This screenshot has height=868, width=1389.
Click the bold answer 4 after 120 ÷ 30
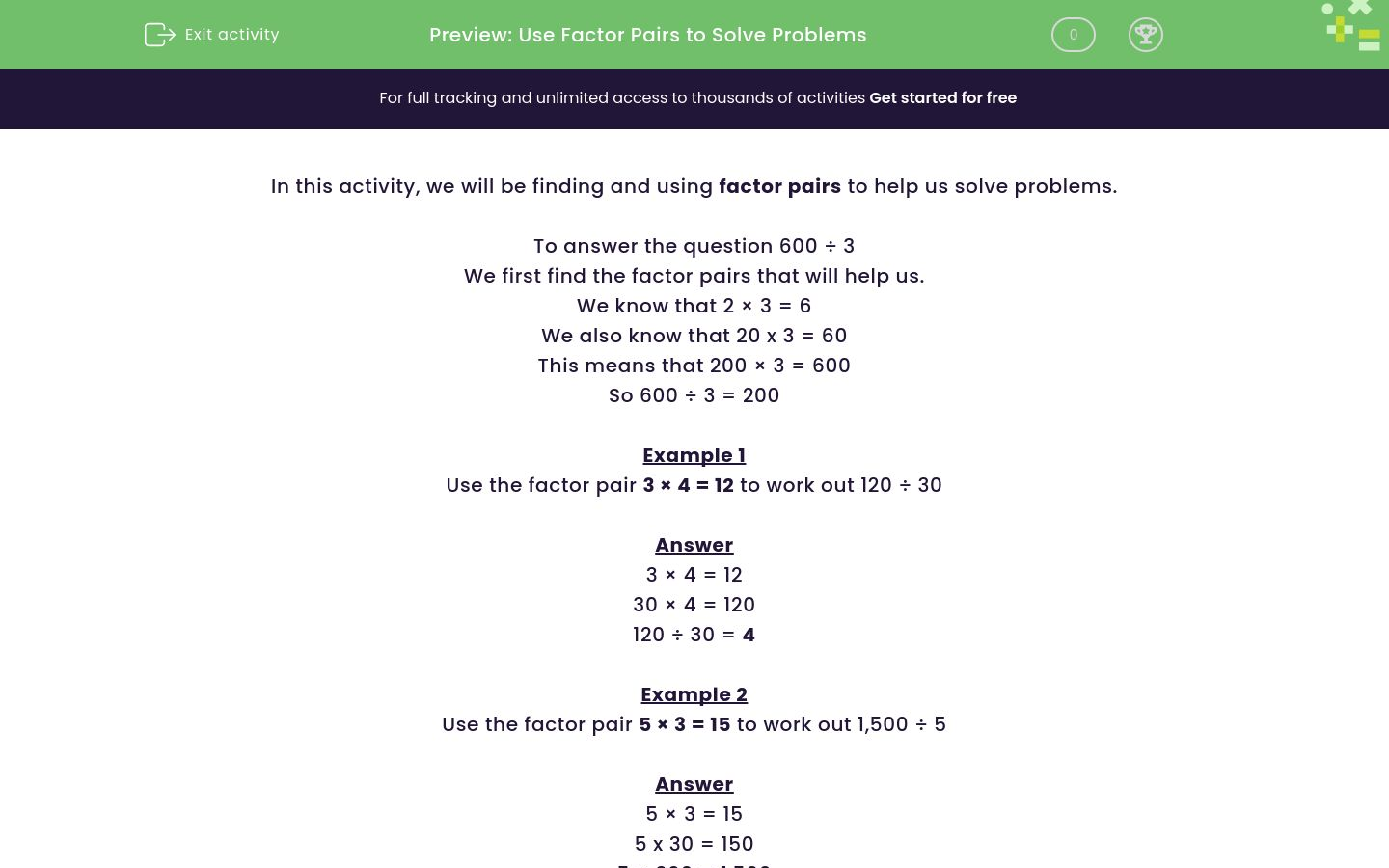(x=749, y=635)
